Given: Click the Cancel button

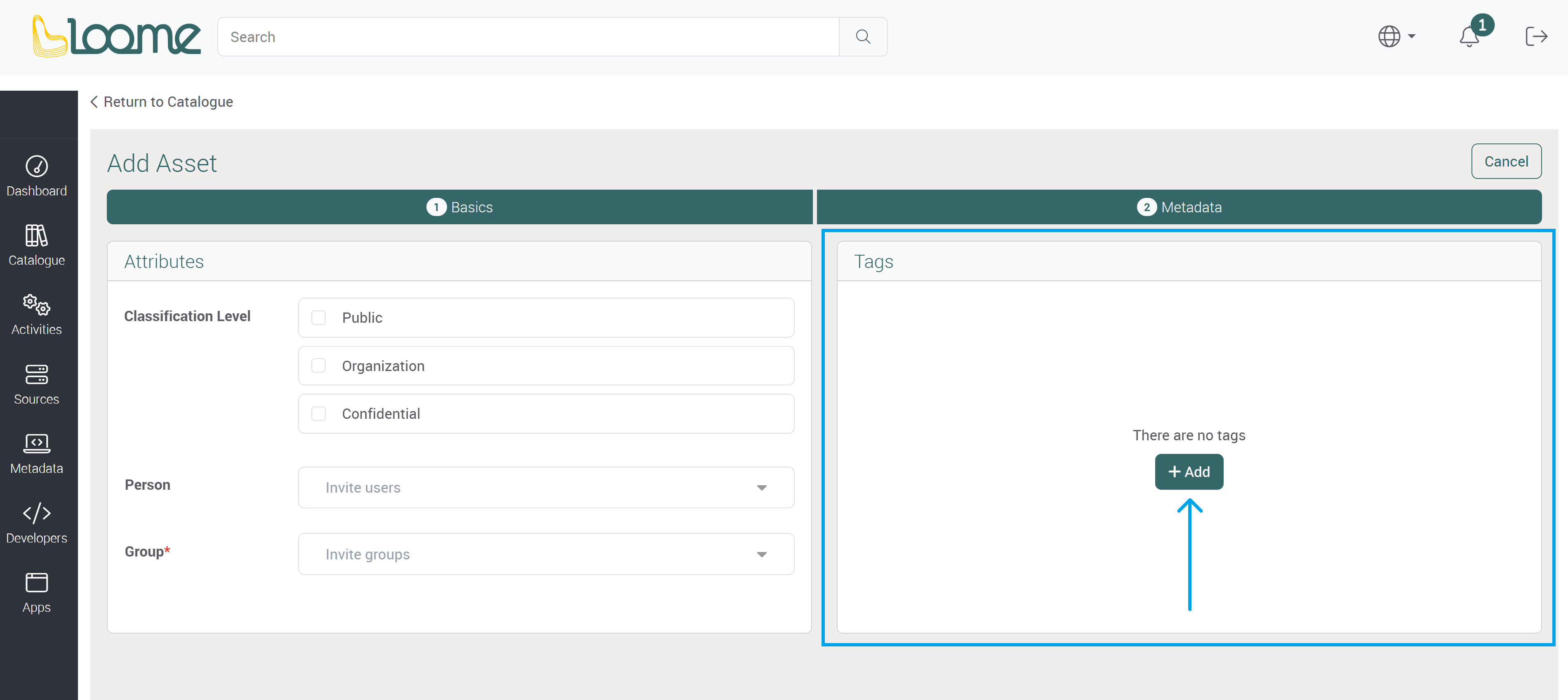Looking at the screenshot, I should (1506, 161).
